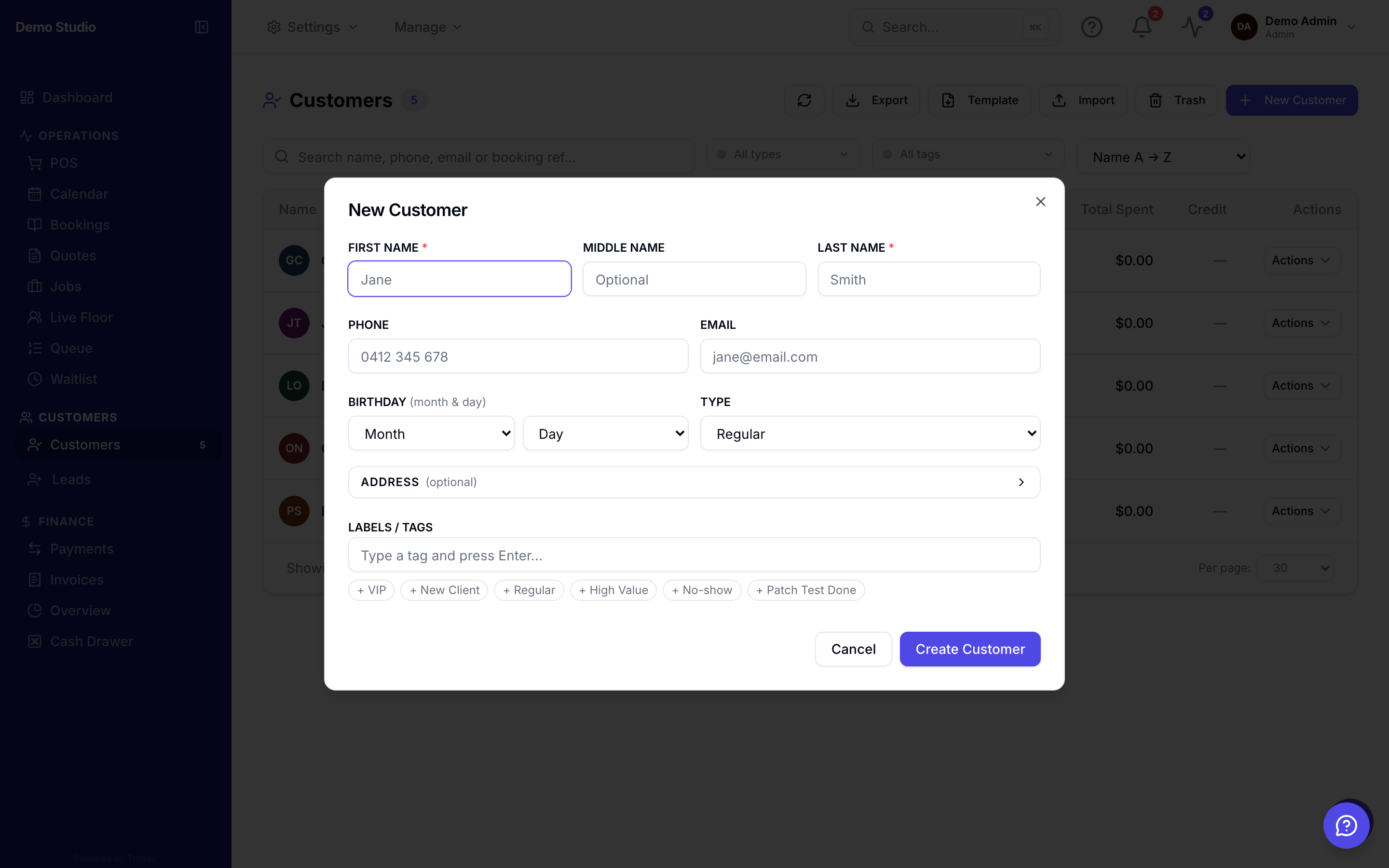
Task: Click the ON customer avatar
Action: point(294,448)
